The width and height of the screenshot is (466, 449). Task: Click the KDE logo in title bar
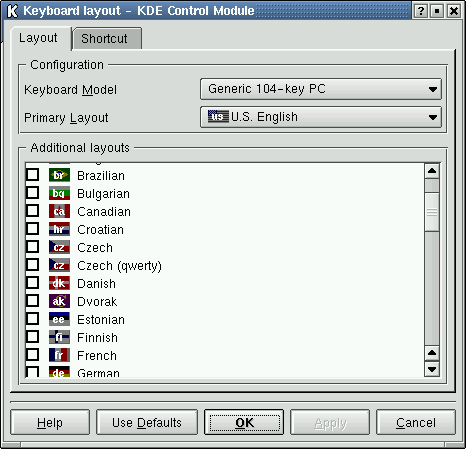(x=12, y=11)
